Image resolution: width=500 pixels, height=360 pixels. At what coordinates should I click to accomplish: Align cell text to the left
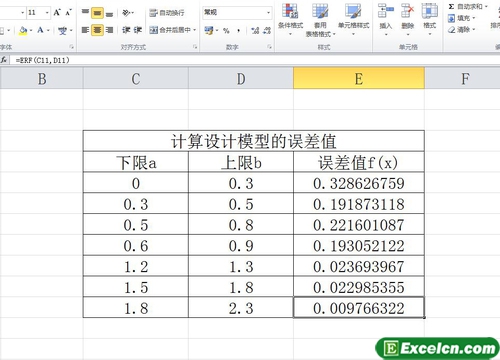pyautogui.click(x=85, y=30)
